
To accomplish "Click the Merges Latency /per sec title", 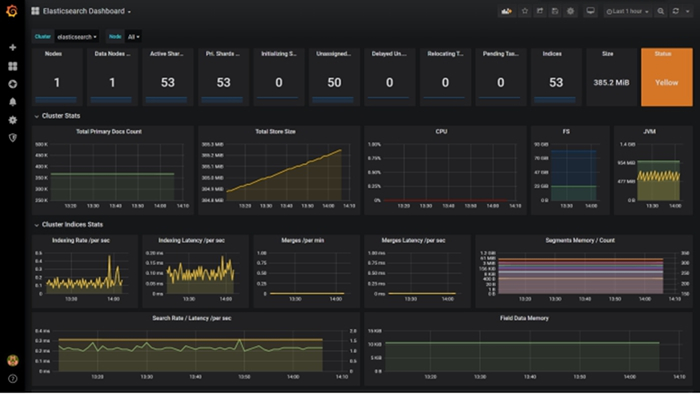I will point(413,241).
